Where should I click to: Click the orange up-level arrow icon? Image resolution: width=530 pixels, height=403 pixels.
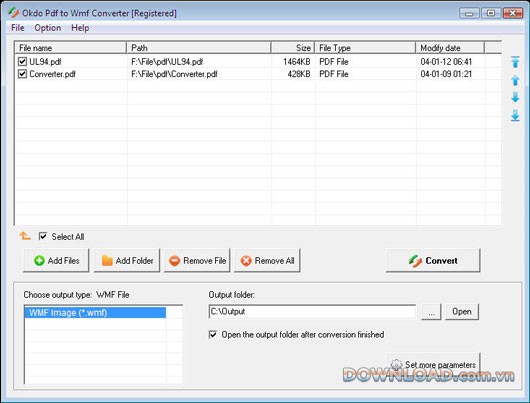click(25, 236)
